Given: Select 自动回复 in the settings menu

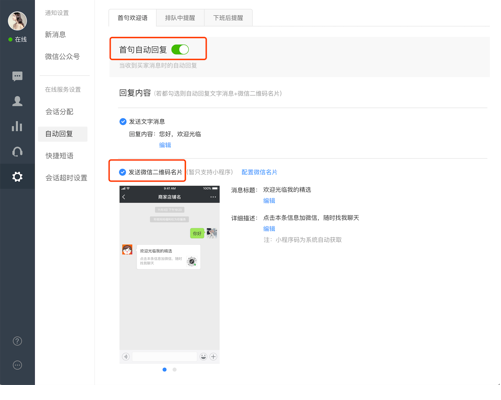Looking at the screenshot, I should (62, 134).
